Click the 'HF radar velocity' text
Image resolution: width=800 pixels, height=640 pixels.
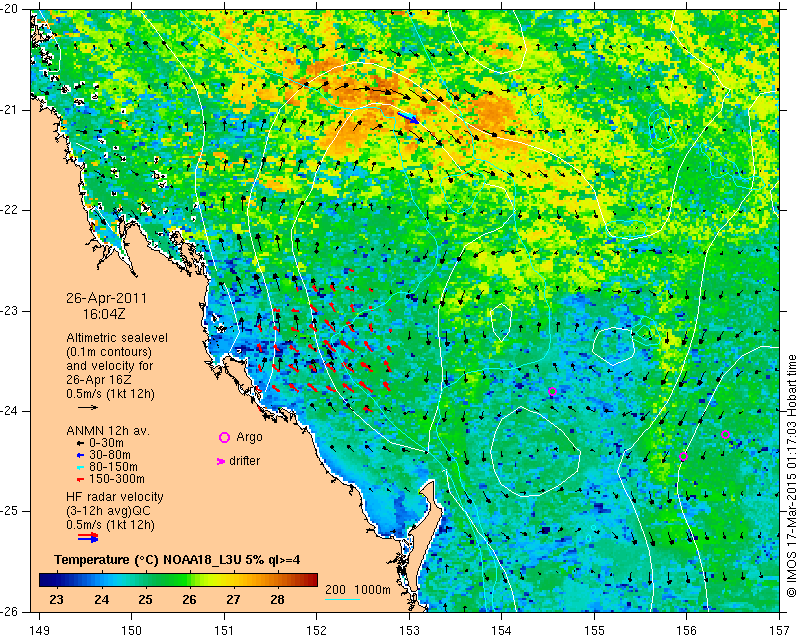pos(115,497)
